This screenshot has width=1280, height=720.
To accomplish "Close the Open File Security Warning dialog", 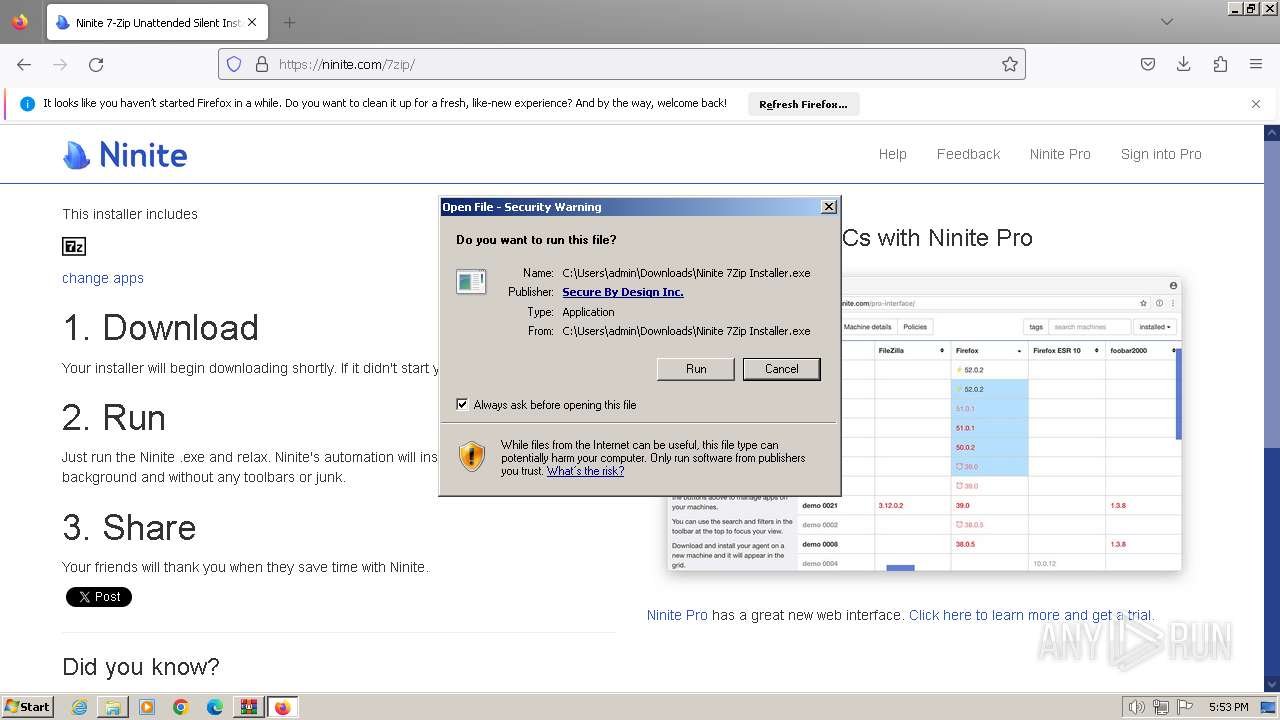I will point(828,206).
